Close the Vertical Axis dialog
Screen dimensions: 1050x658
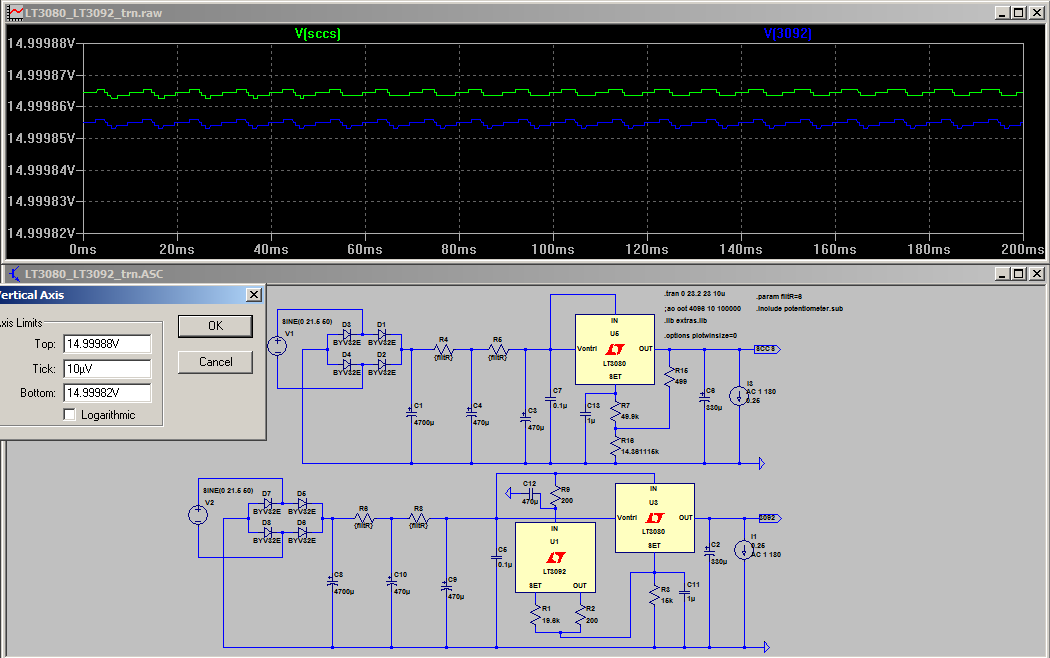254,295
